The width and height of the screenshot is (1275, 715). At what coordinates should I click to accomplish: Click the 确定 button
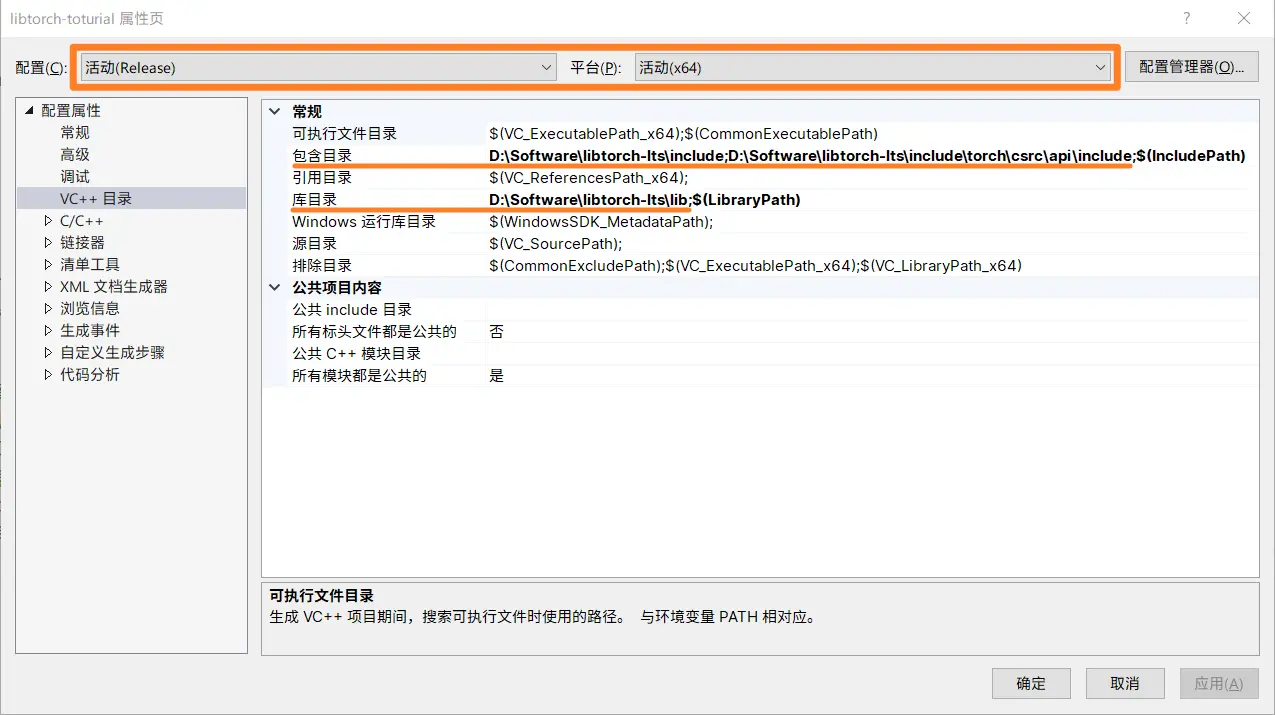[1030, 683]
